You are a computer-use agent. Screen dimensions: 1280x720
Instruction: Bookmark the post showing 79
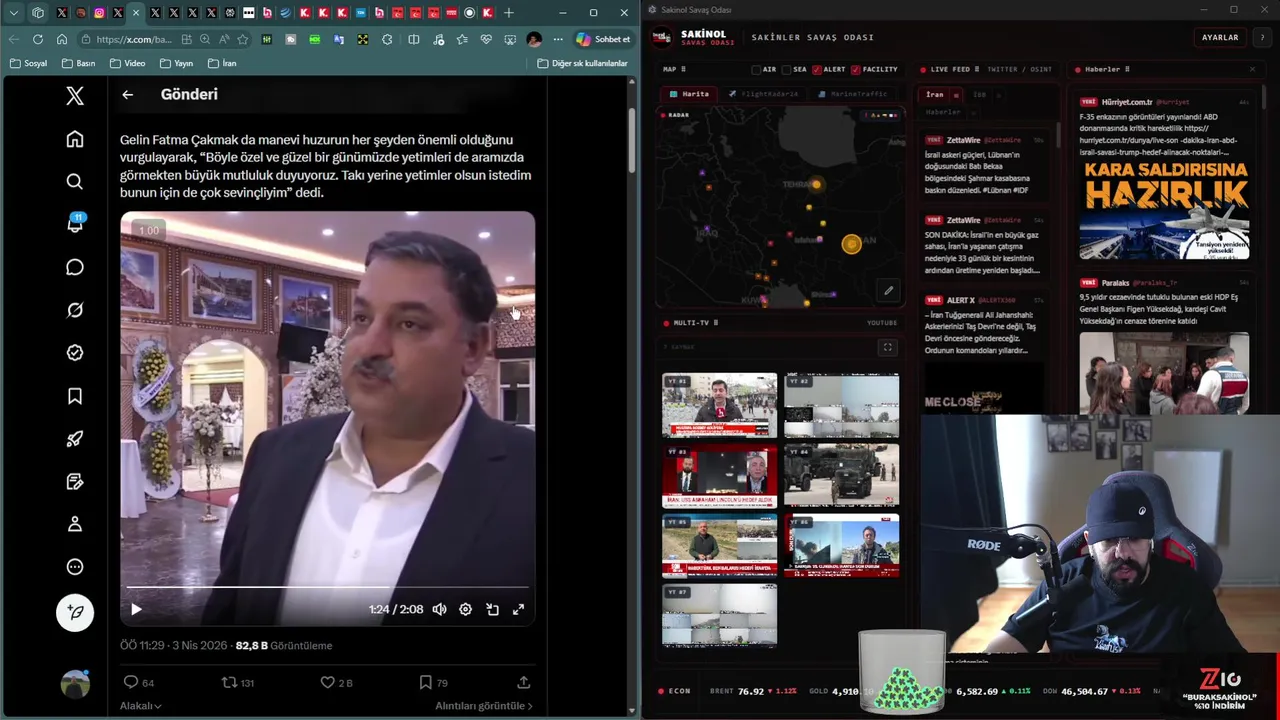click(433, 683)
